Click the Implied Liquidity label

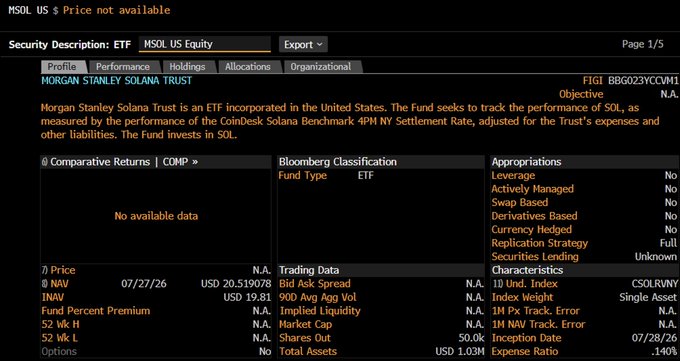320,311
